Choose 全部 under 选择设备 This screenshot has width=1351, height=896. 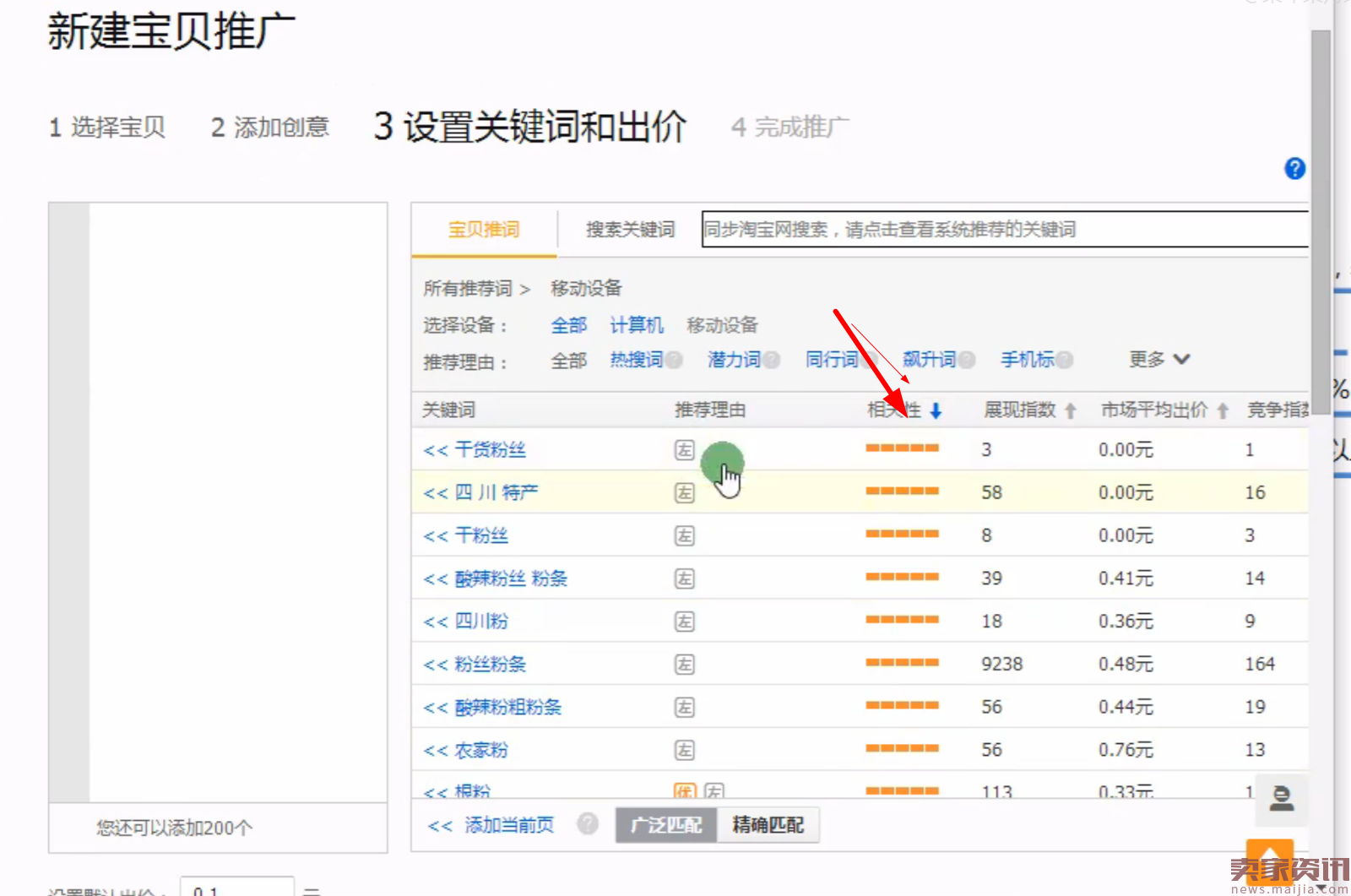click(568, 325)
